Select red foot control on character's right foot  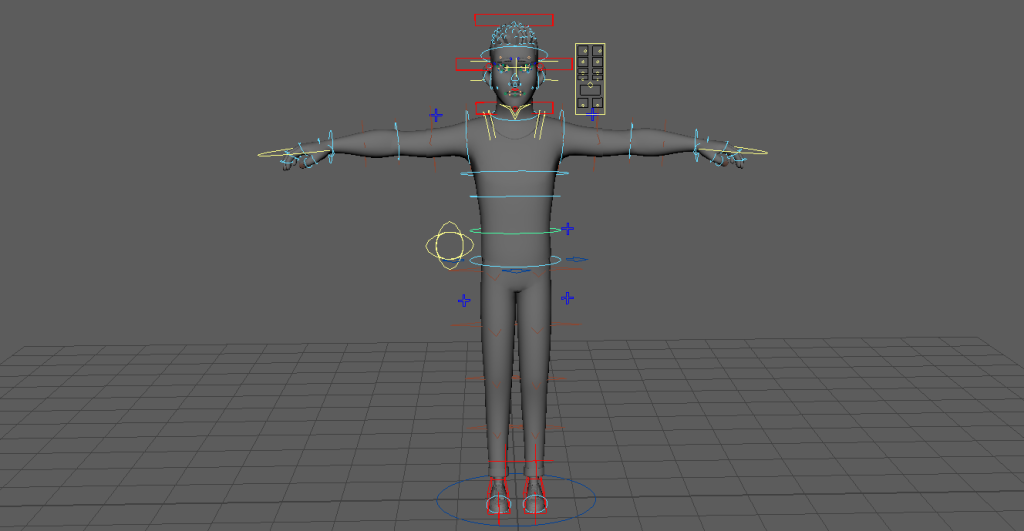[x=499, y=494]
